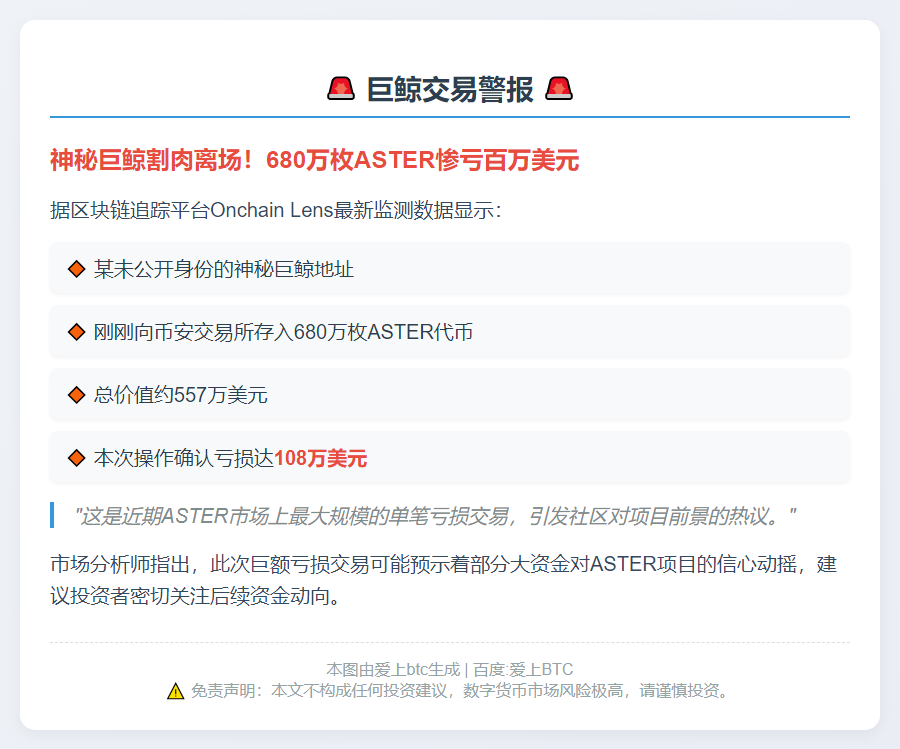This screenshot has height=749, width=900.
Task: Collapse the analyst commentary paragraph
Action: point(450,577)
